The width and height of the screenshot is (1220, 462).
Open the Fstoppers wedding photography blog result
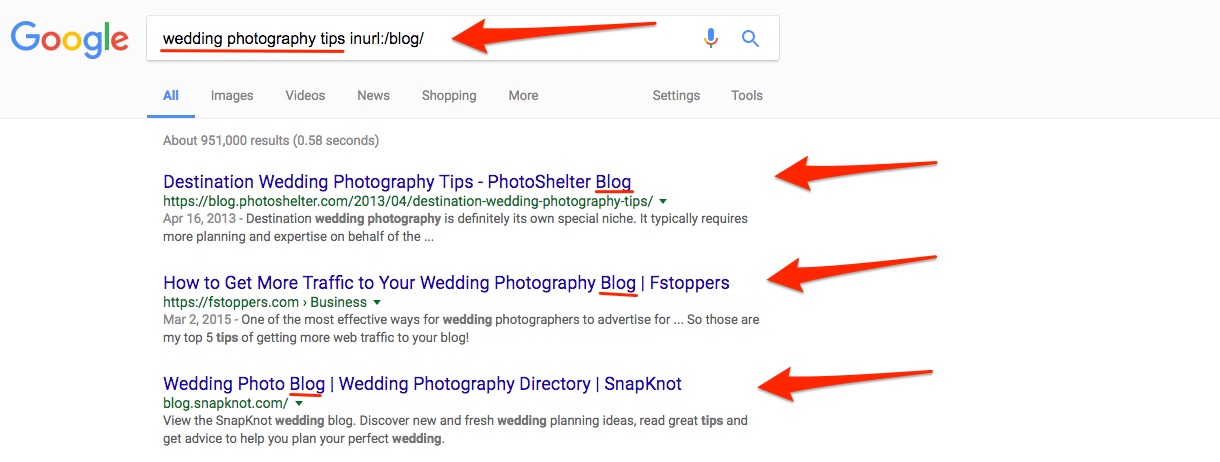[446, 283]
